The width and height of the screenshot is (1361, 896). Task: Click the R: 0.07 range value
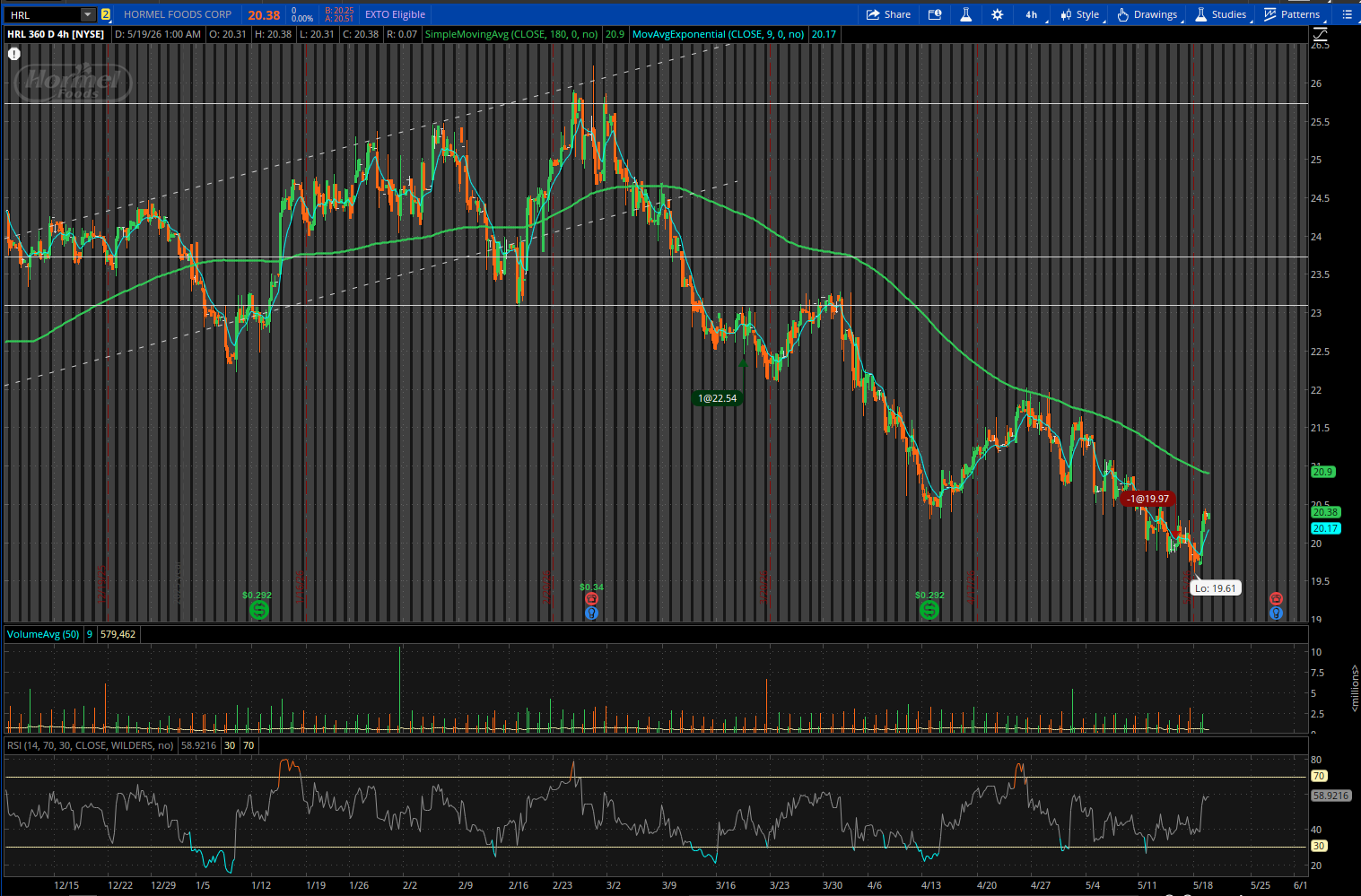[402, 34]
